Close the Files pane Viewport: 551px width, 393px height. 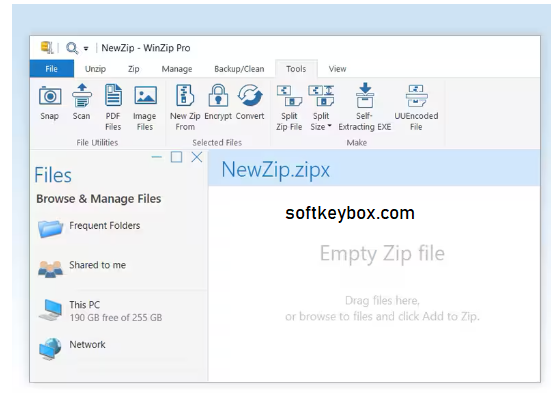pyautogui.click(x=197, y=157)
